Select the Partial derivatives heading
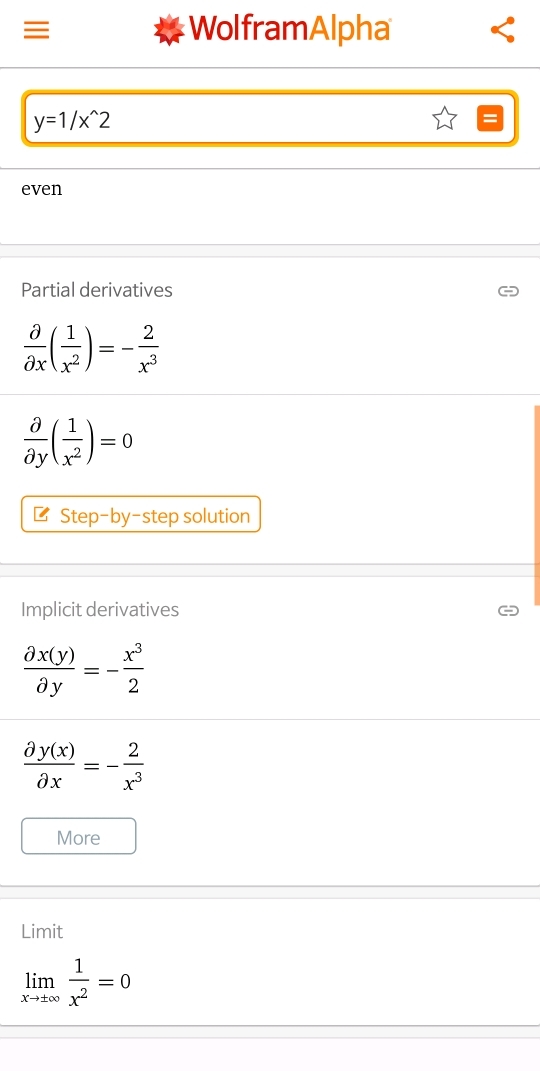Viewport: 540px width, 1071px height. 97,290
